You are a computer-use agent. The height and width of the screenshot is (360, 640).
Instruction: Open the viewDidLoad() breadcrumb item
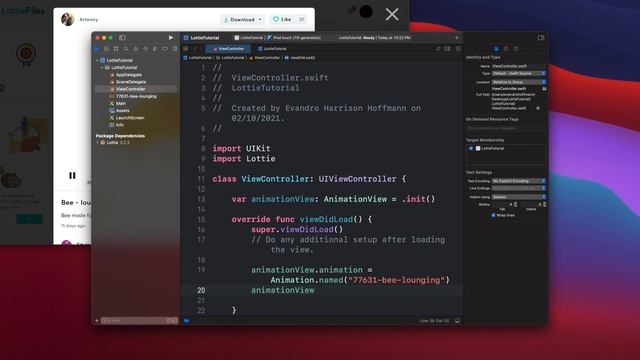300,58
